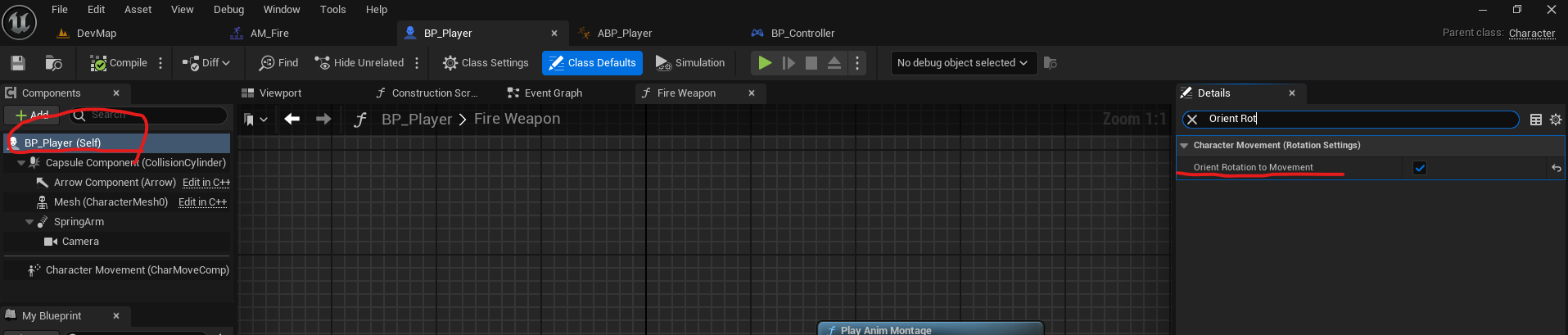Click the green Play button
Image resolution: width=1568 pixels, height=335 pixels.
765,63
